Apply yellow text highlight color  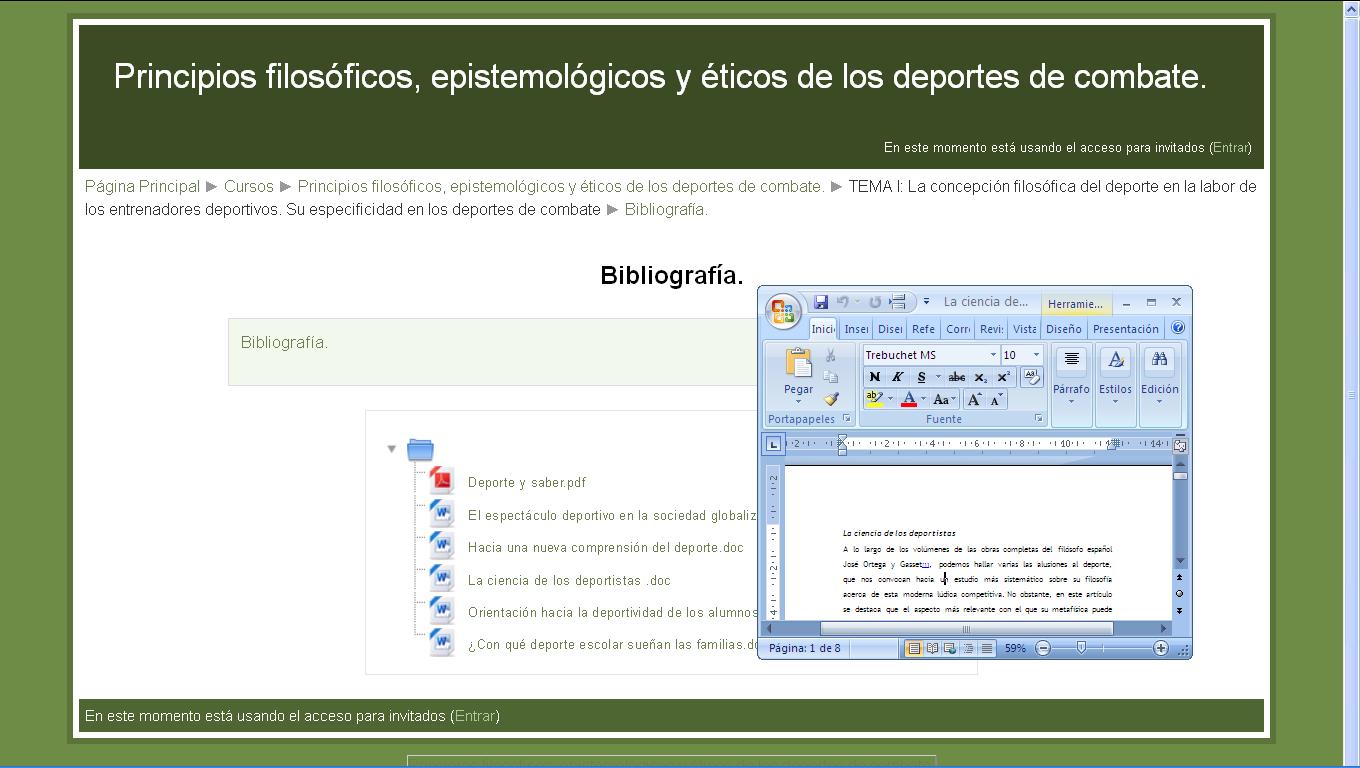pos(872,397)
